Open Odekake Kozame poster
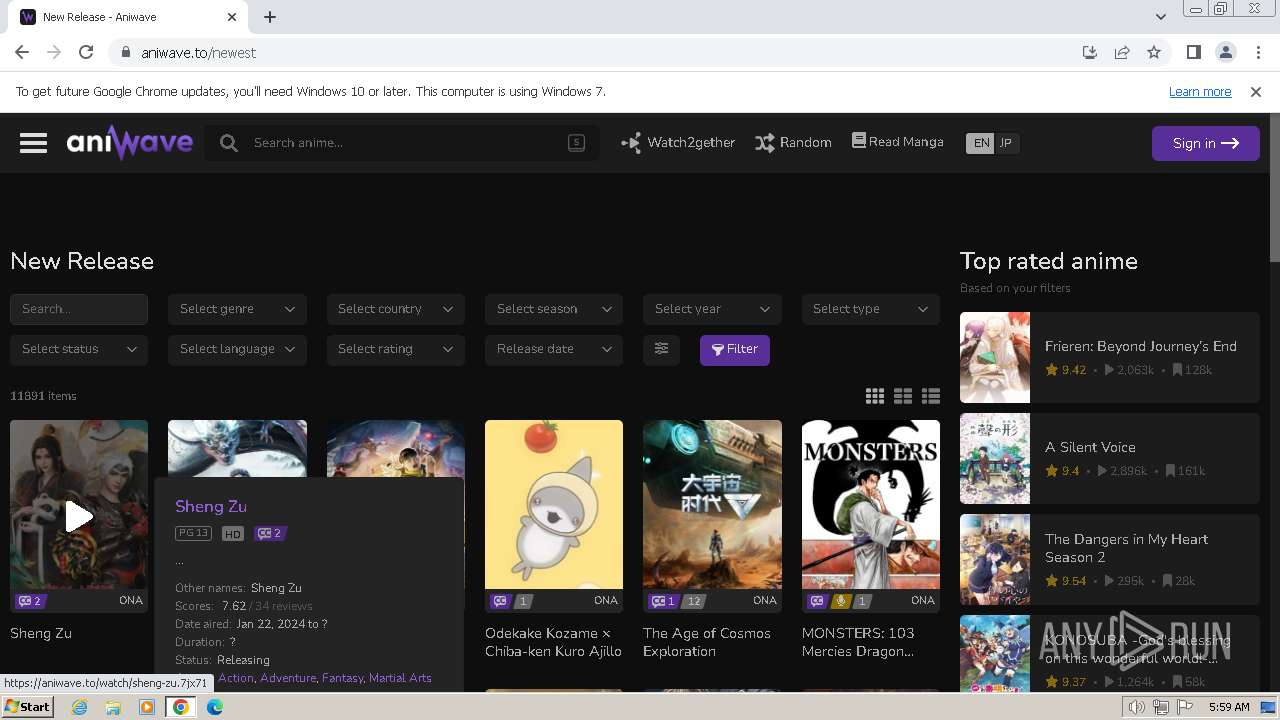This screenshot has width=1280, height=720. tap(554, 516)
